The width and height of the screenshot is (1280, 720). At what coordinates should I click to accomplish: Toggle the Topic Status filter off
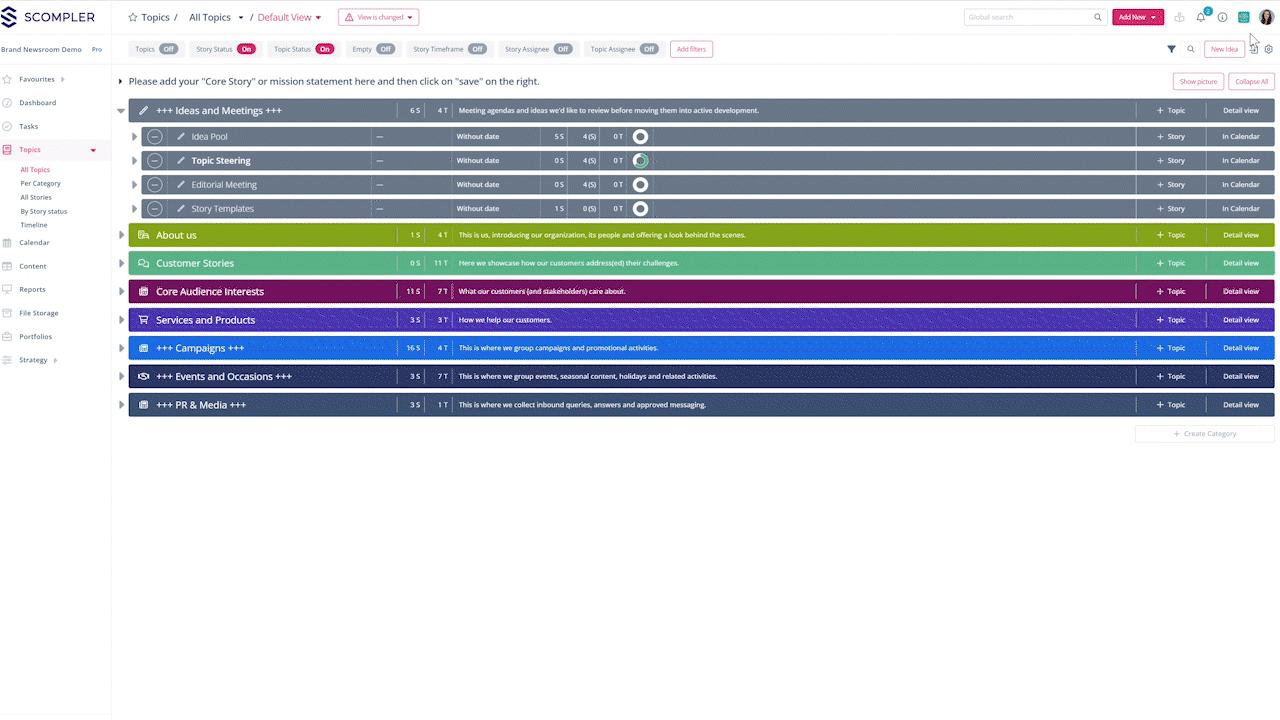(325, 49)
